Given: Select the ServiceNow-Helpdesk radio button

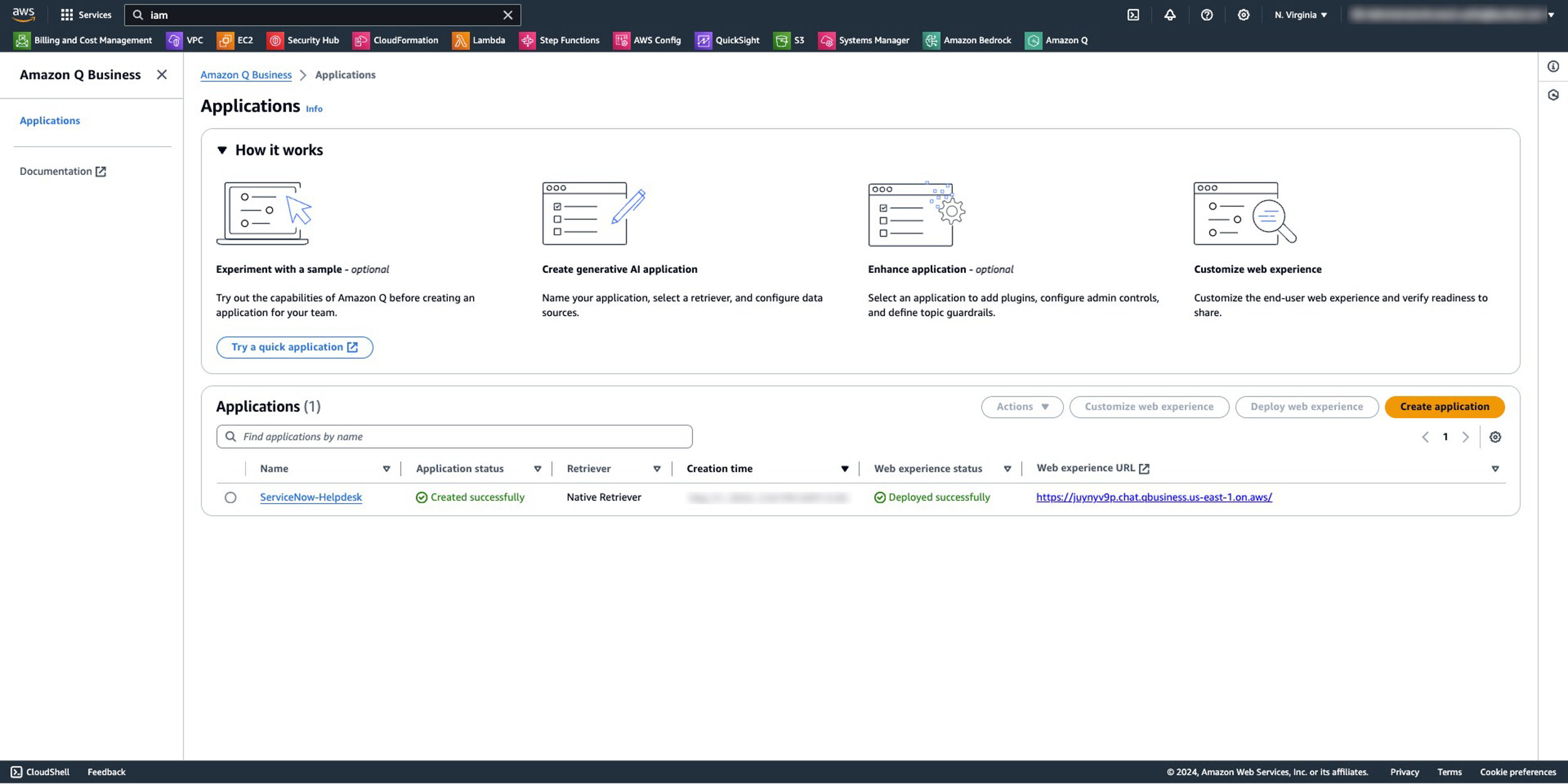Looking at the screenshot, I should pyautogui.click(x=230, y=497).
